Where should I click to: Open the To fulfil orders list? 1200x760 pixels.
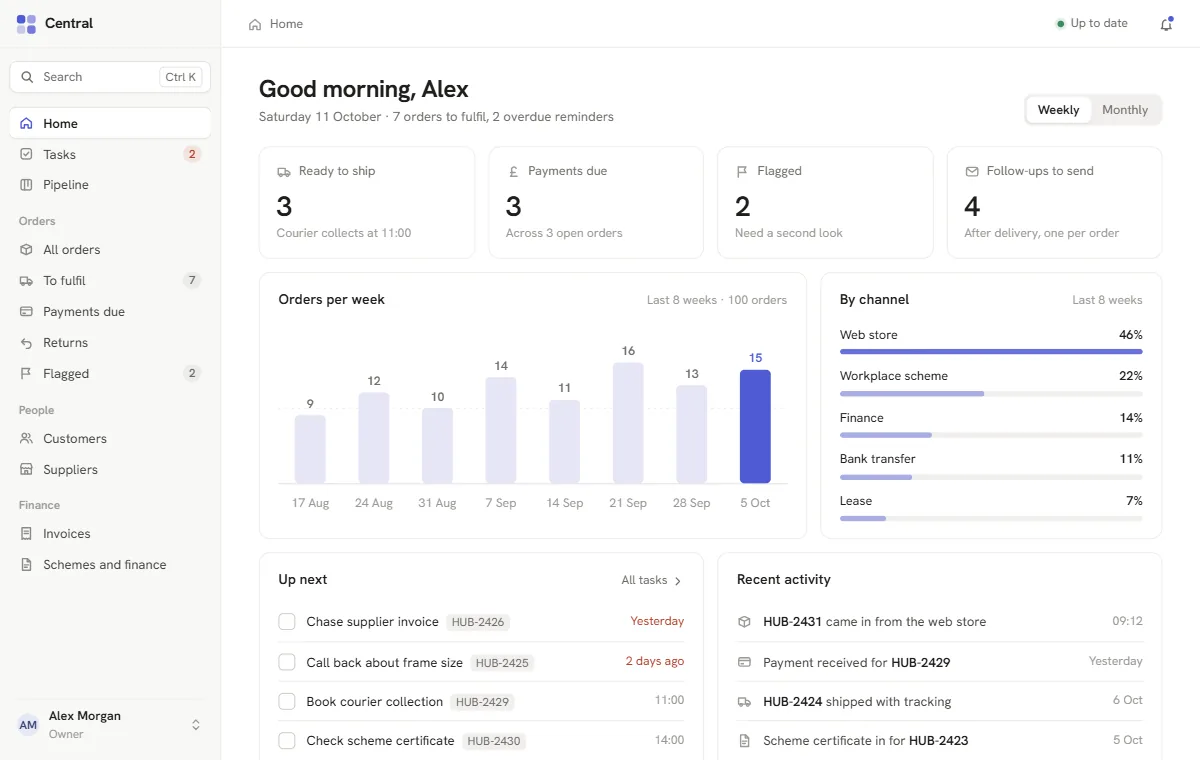tap(110, 281)
